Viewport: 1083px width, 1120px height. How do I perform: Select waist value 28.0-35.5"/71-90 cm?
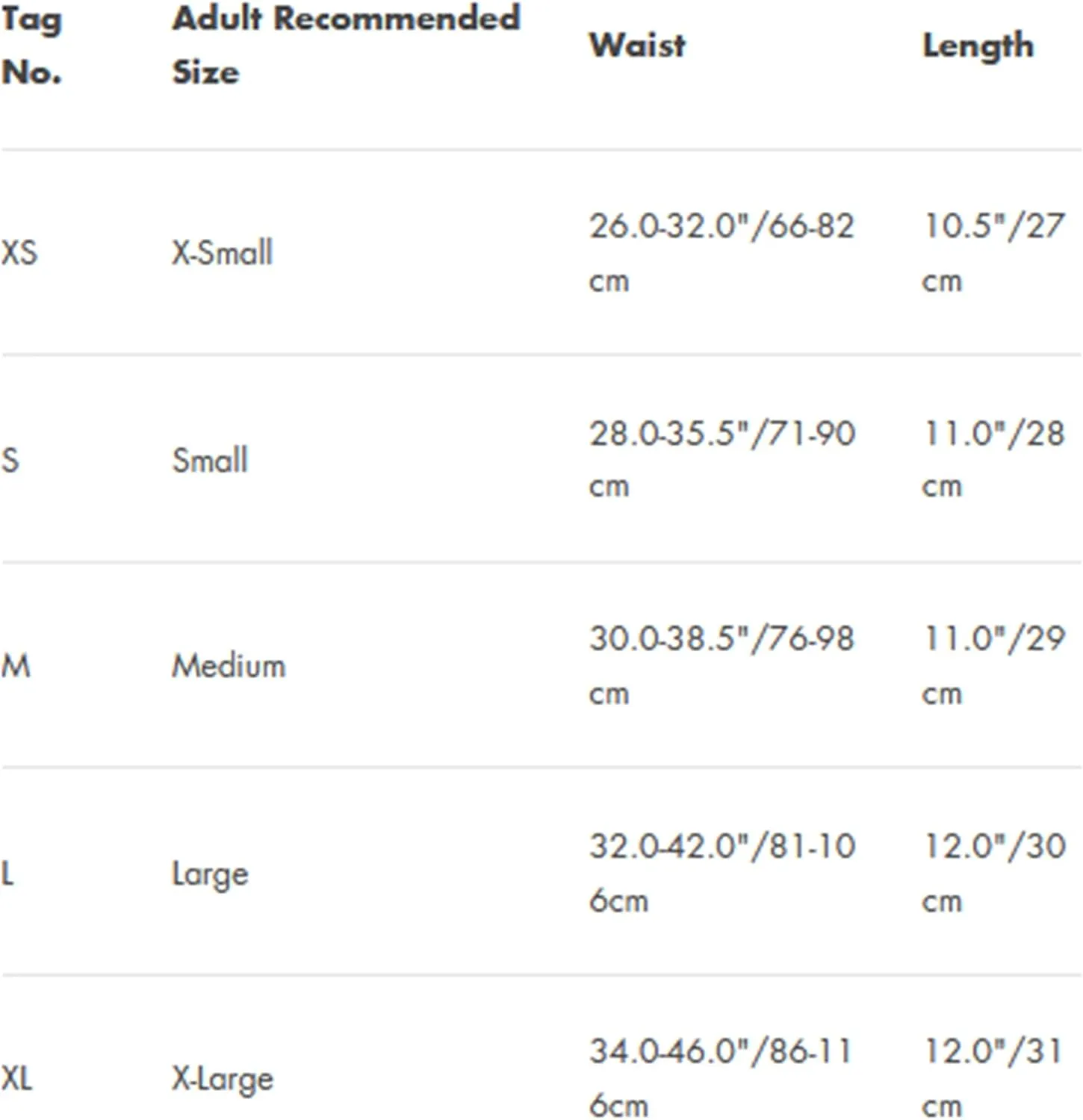722,458
